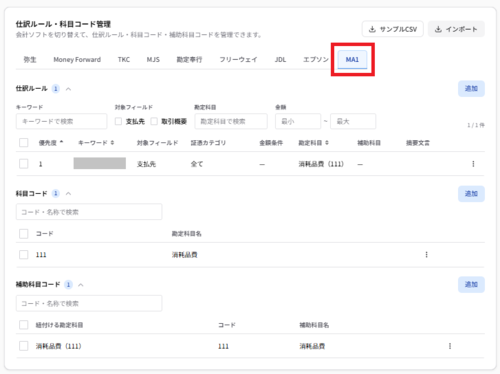500x374 pixels.
Task: Open the JDL tab
Action: (x=280, y=60)
